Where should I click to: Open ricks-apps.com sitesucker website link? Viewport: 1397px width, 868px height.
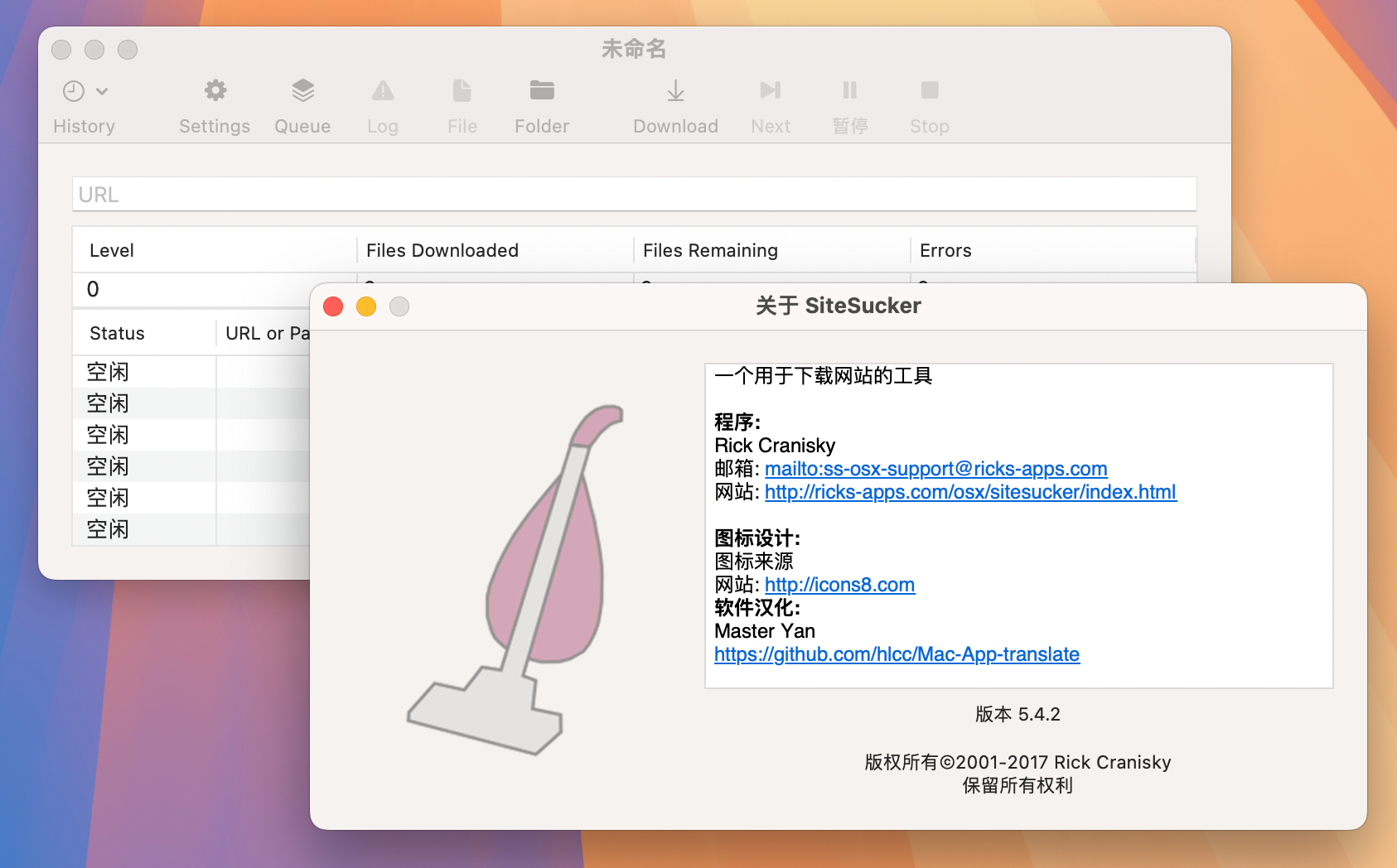(970, 492)
